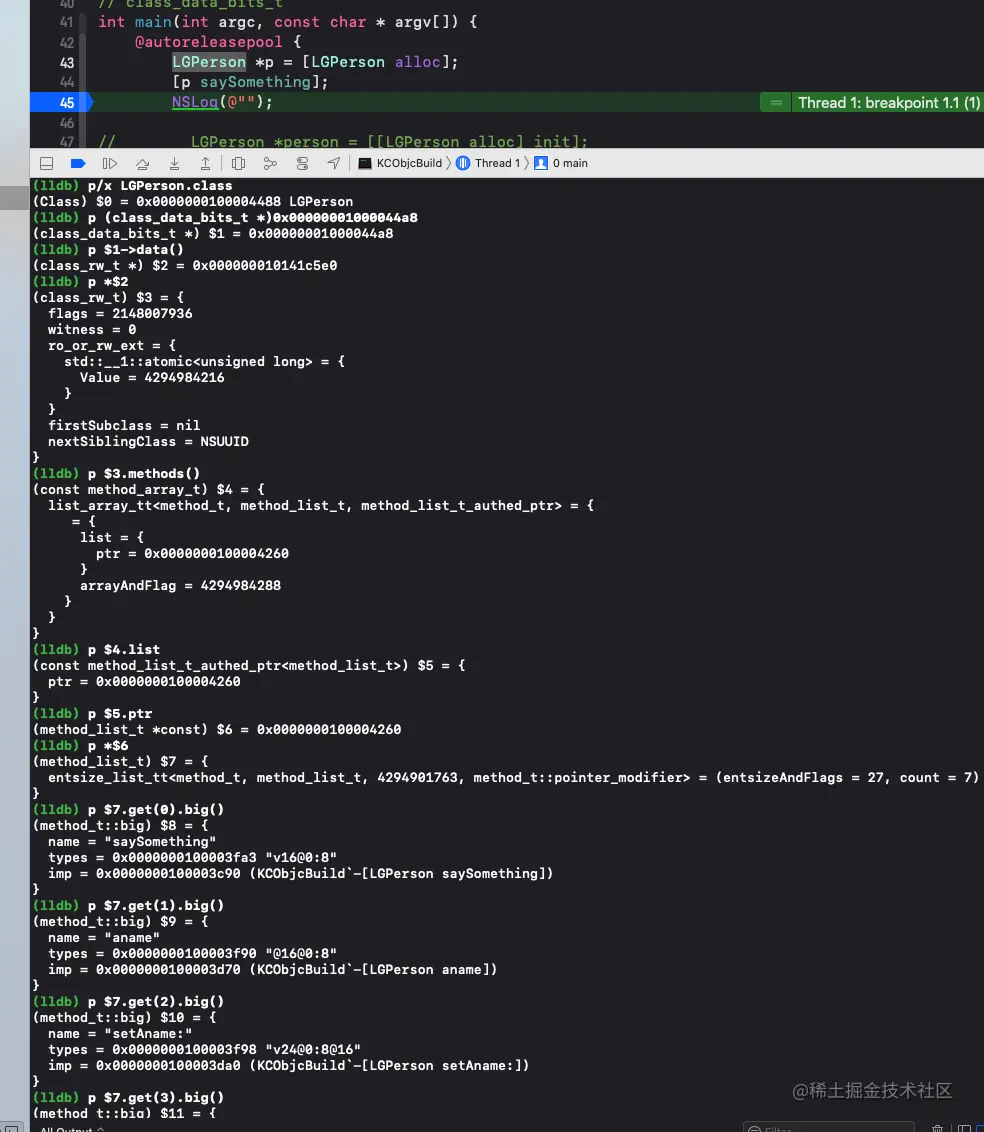Click the 'p $7.get(3).big()' command
The width and height of the screenshot is (984, 1132).
tap(156, 1097)
